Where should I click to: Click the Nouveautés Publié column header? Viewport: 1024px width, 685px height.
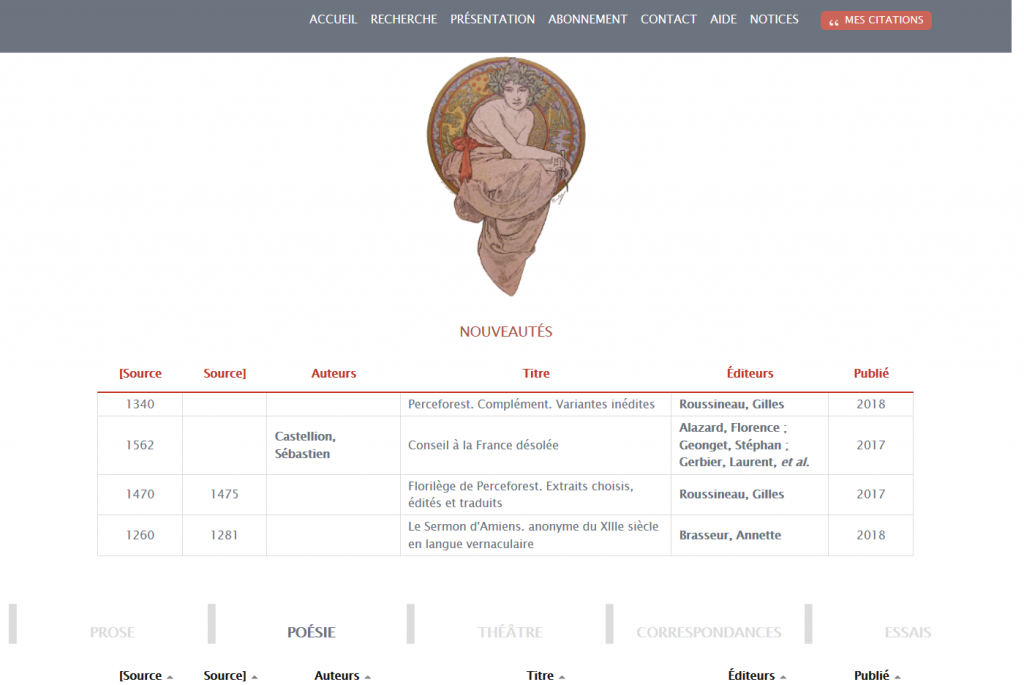click(x=871, y=373)
